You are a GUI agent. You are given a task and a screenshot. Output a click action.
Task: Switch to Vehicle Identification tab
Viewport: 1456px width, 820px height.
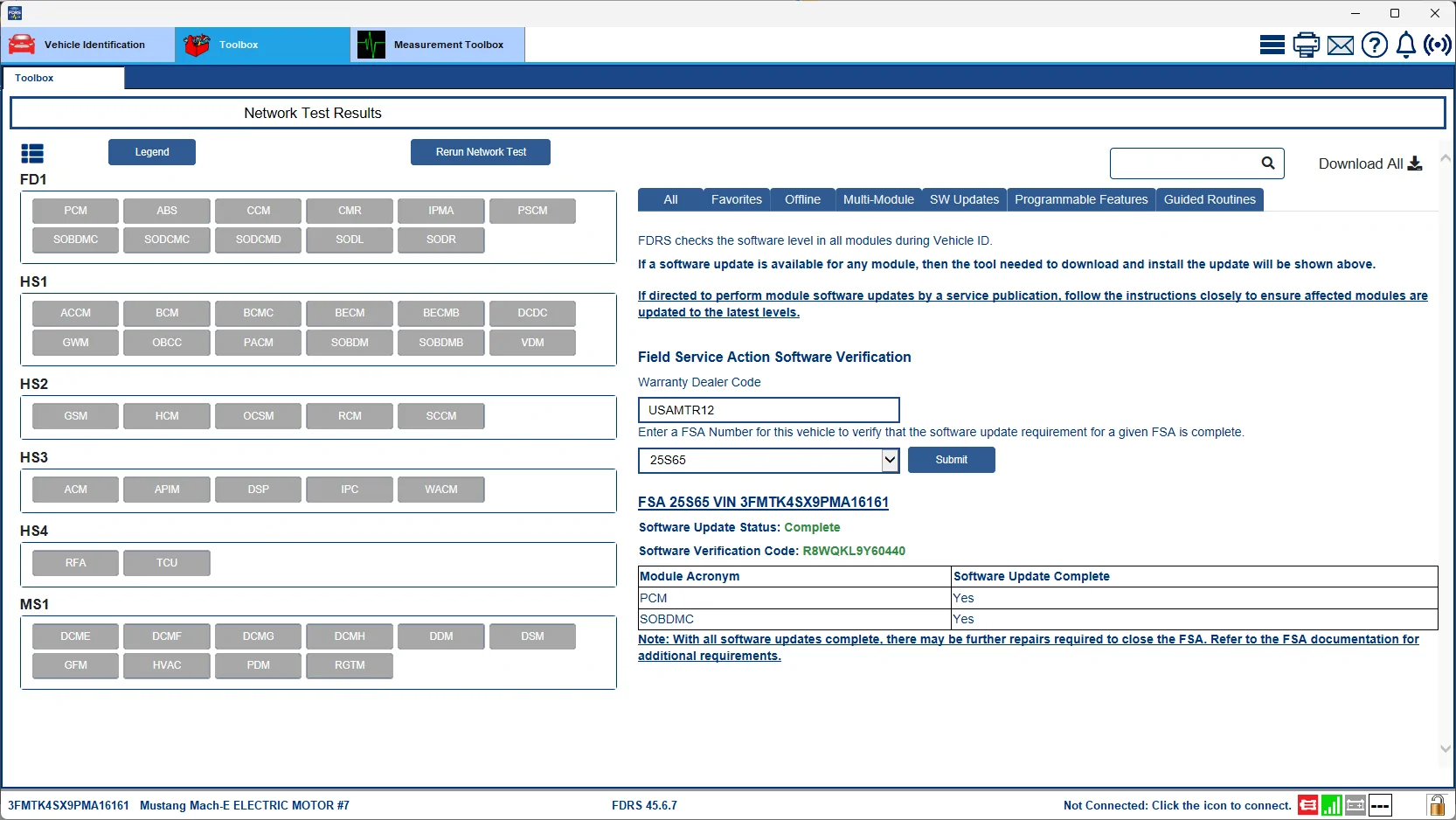click(87, 45)
